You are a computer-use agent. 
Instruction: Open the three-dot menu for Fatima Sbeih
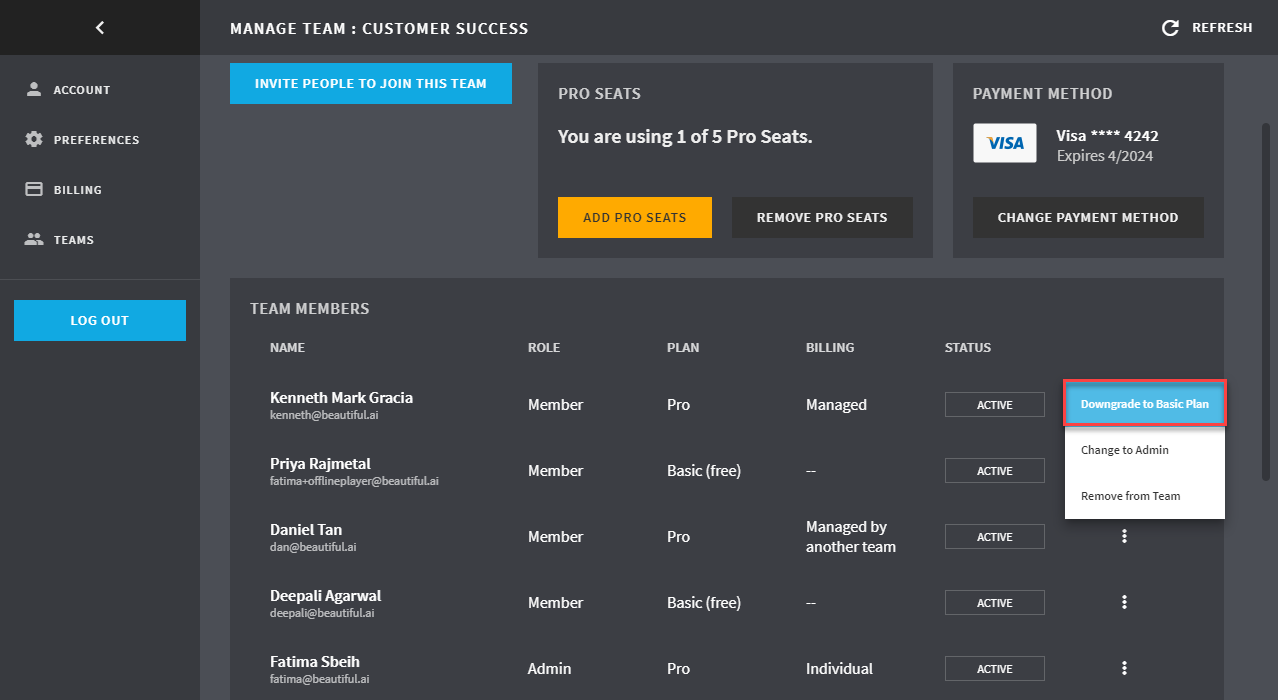click(x=1125, y=668)
